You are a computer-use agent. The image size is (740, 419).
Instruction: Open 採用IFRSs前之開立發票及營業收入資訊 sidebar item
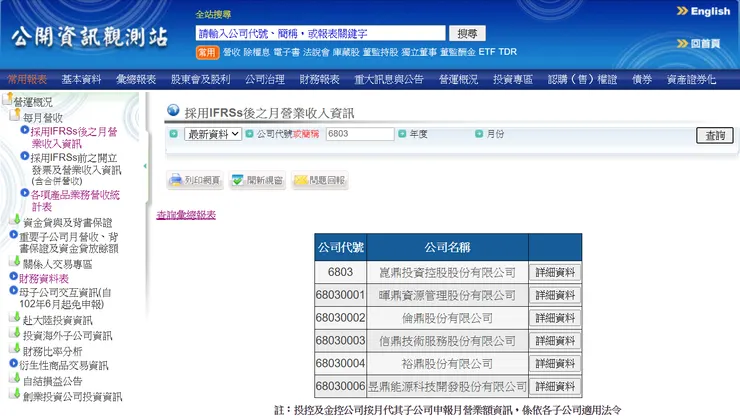click(x=76, y=169)
